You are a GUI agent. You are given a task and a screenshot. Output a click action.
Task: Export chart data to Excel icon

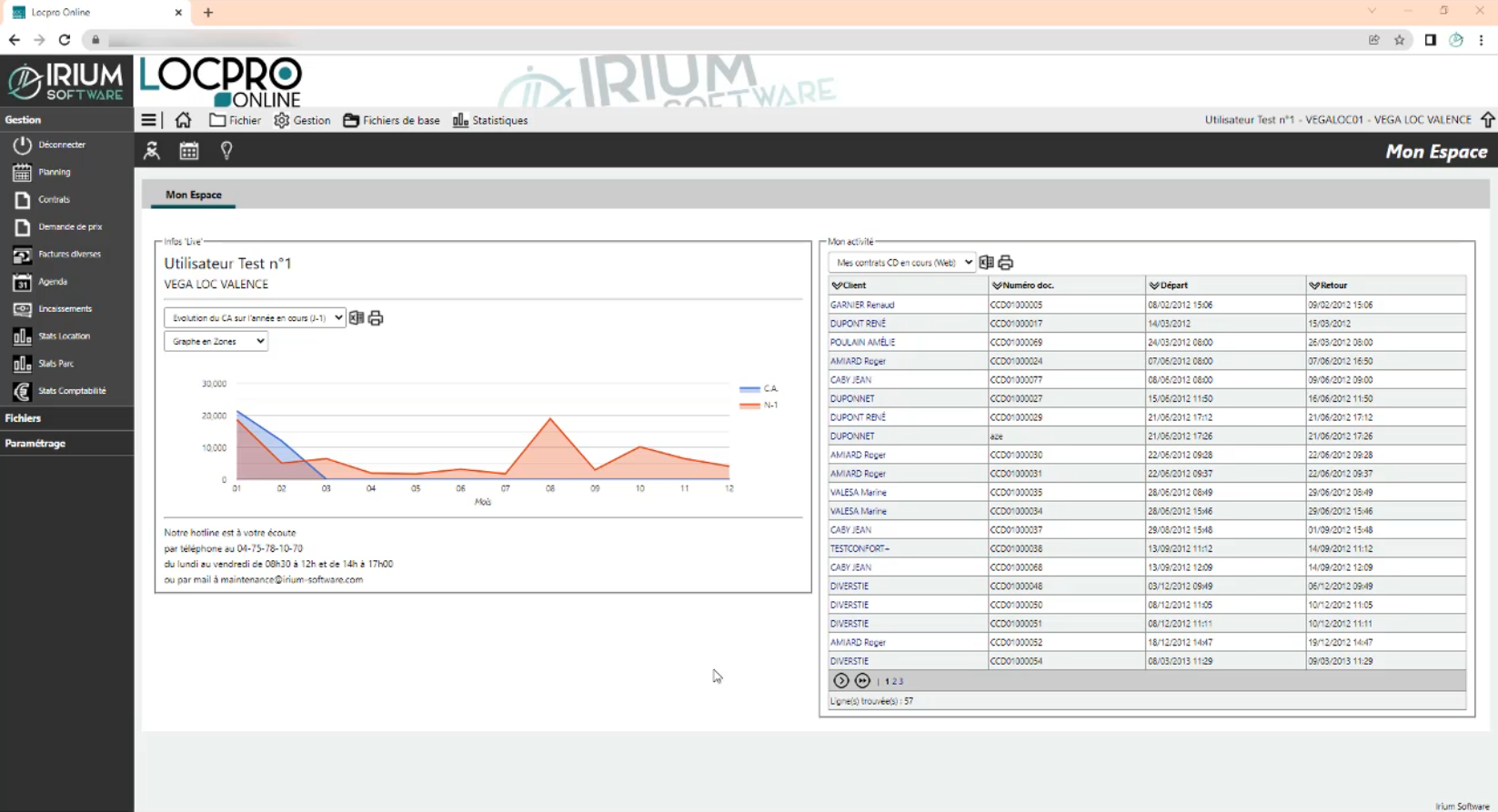point(357,317)
